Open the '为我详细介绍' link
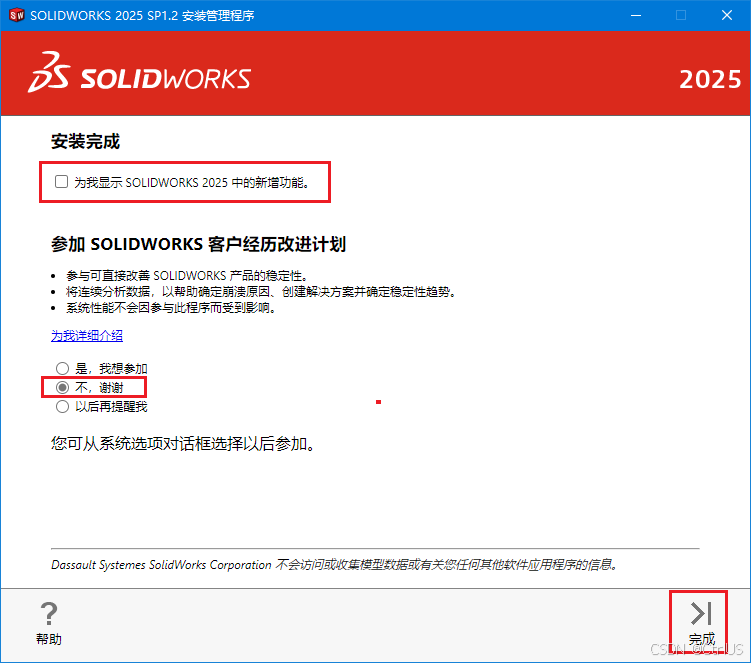 (87, 335)
